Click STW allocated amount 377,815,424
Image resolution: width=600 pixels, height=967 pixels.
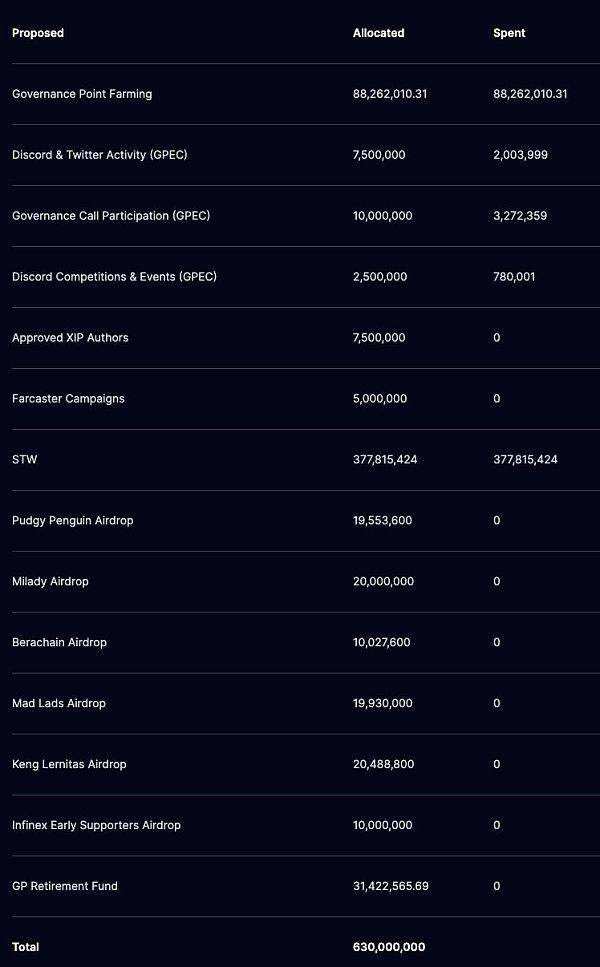(x=385, y=460)
